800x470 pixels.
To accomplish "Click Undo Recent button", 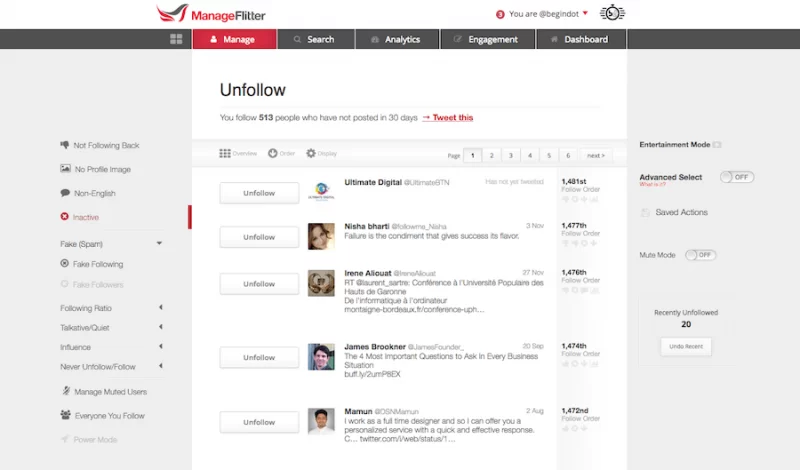I will coord(686,347).
